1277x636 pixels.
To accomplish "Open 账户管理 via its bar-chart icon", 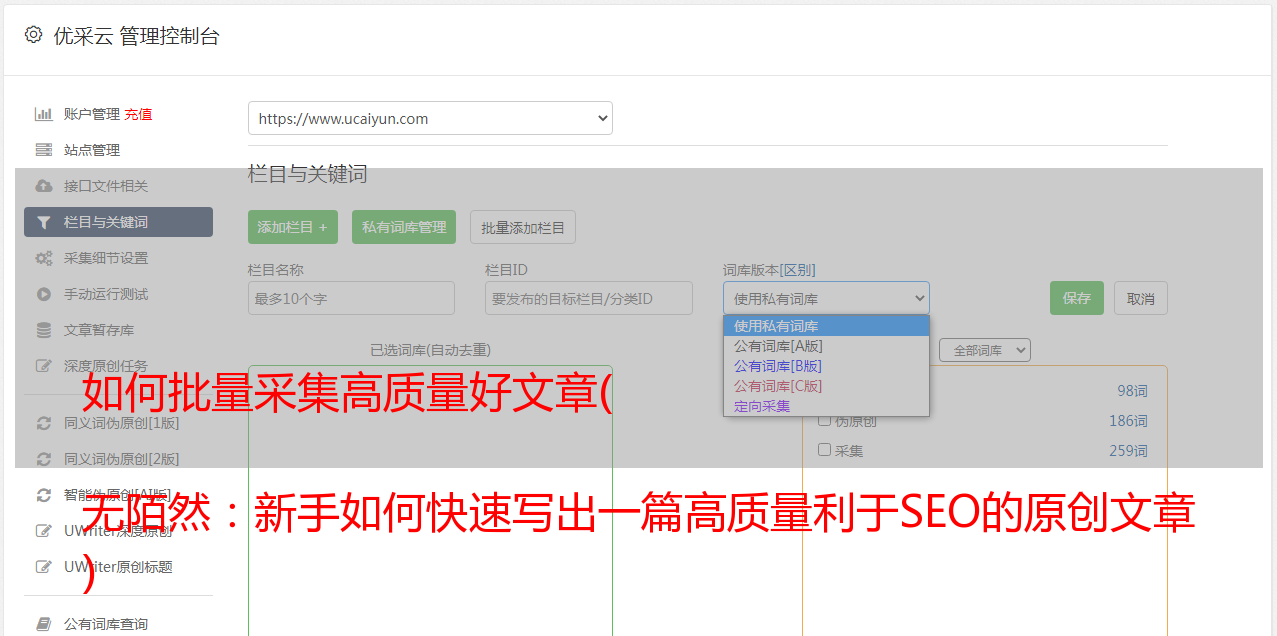I will (x=43, y=114).
